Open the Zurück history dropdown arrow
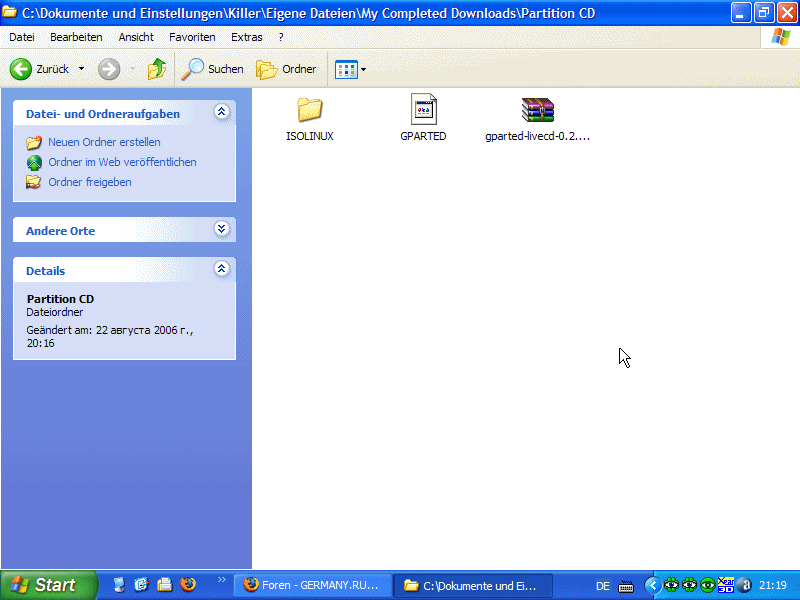The image size is (800, 600). [81, 68]
